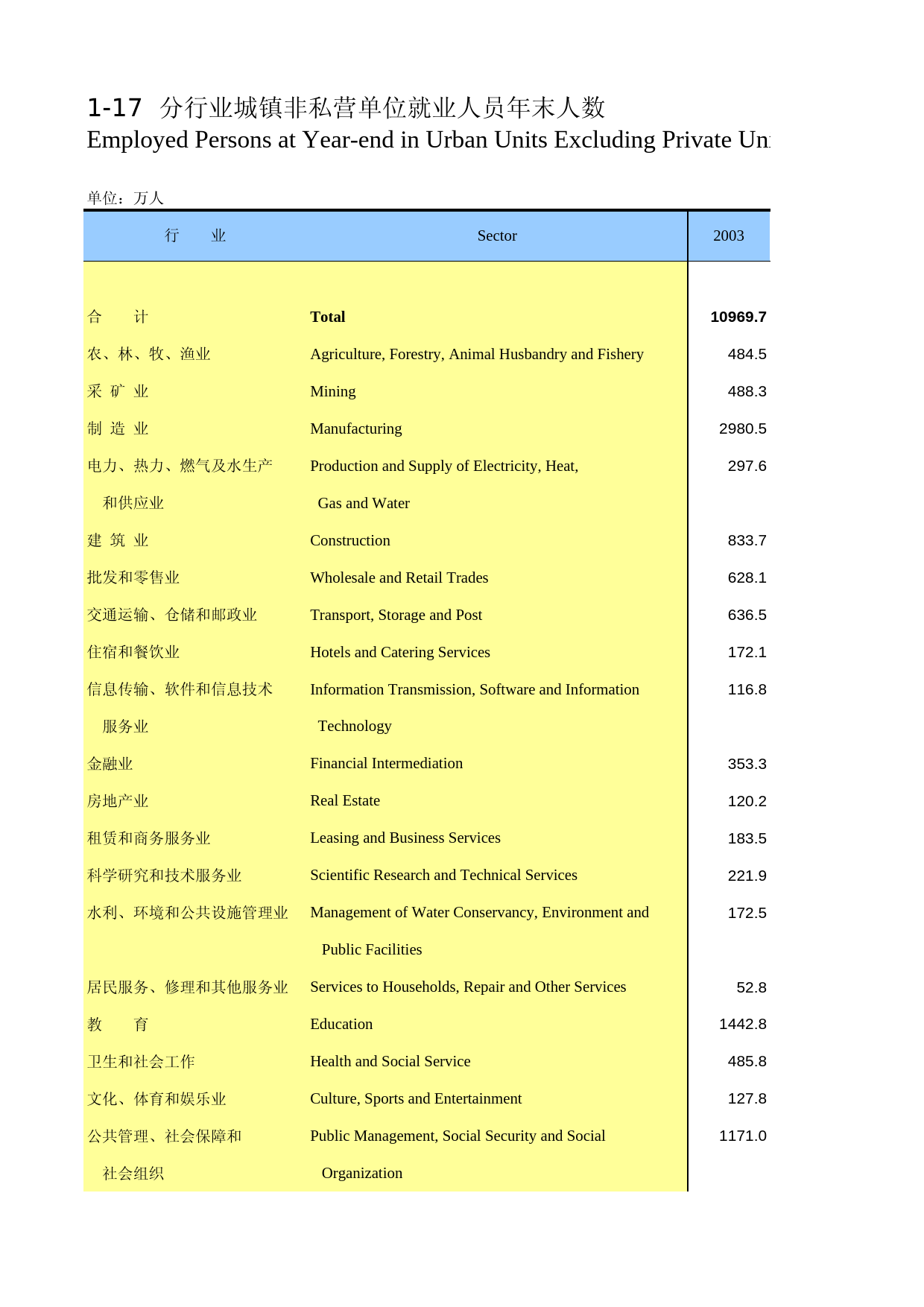This screenshot has height=1307, width=924.
Task: Select the value 353.3
Action: (747, 764)
